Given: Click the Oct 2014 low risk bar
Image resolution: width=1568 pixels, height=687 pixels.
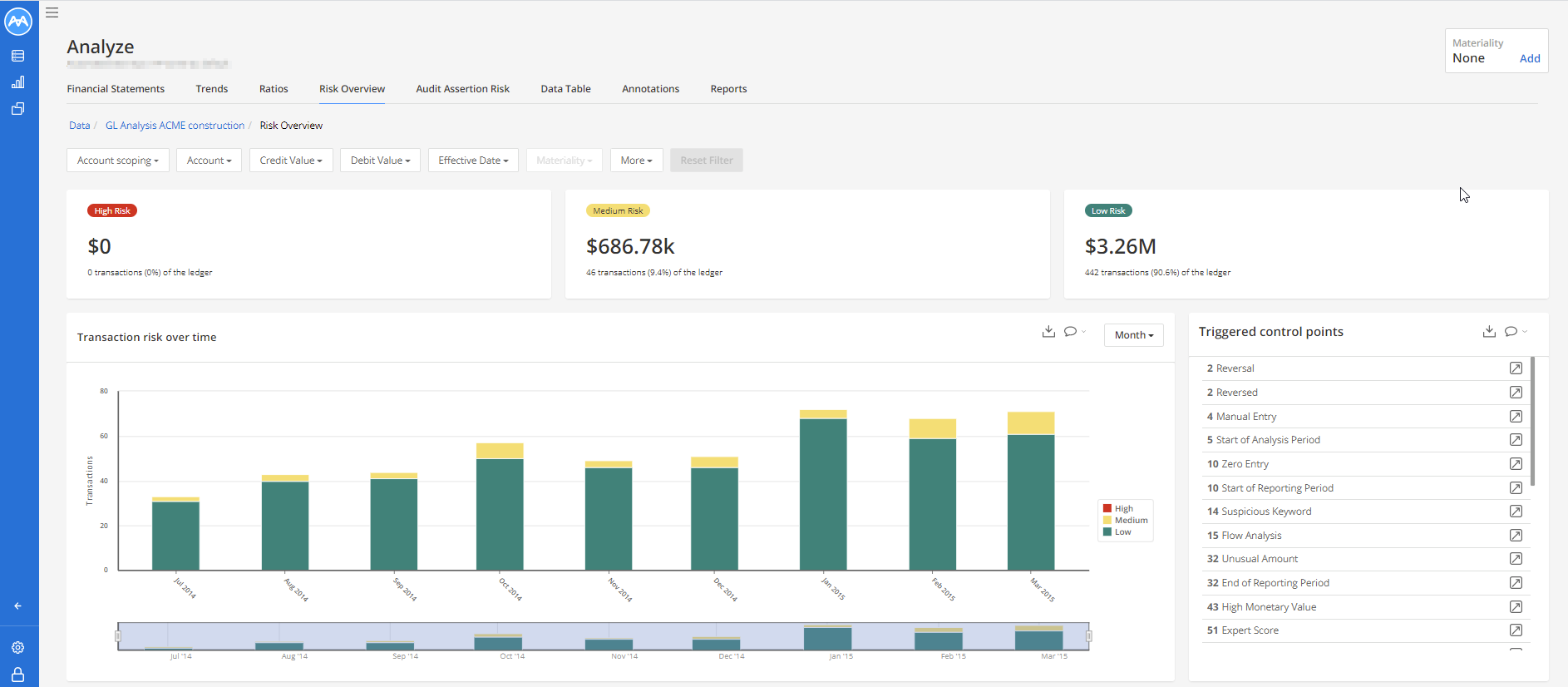Looking at the screenshot, I should point(500,514).
